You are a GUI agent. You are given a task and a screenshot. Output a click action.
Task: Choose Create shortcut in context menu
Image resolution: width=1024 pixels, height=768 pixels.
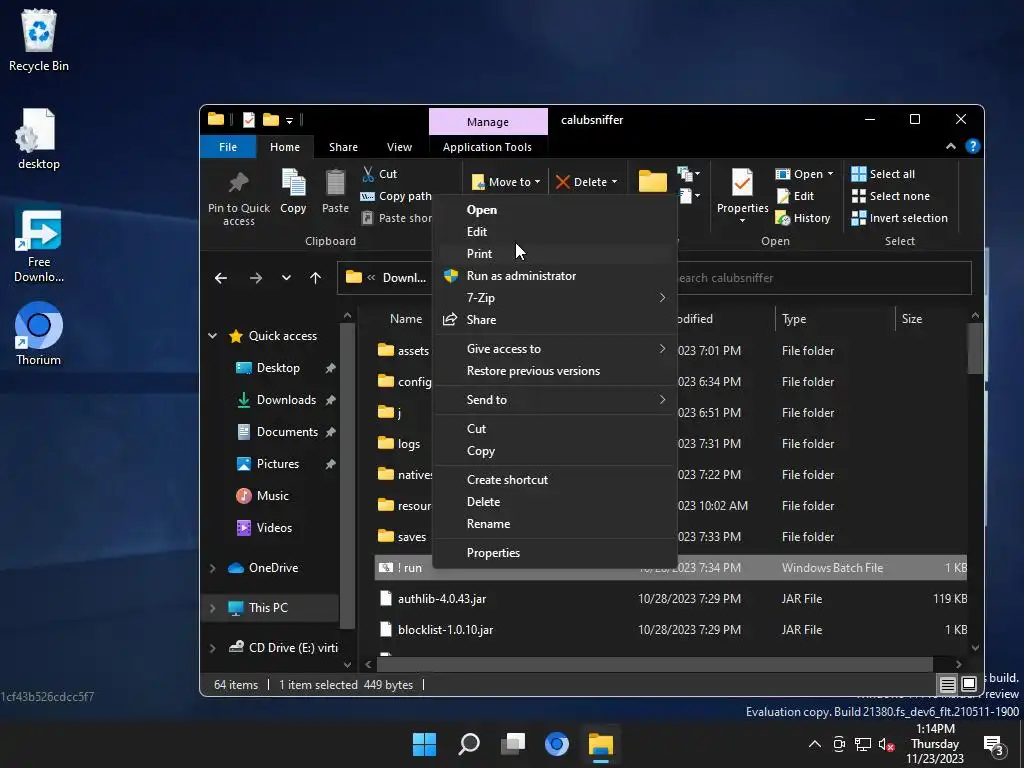click(554, 479)
